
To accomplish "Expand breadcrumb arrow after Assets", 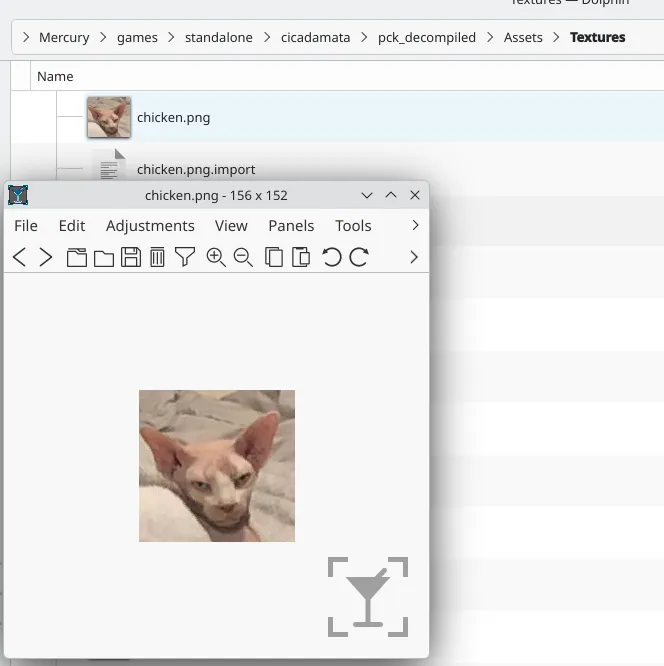I will 556,37.
